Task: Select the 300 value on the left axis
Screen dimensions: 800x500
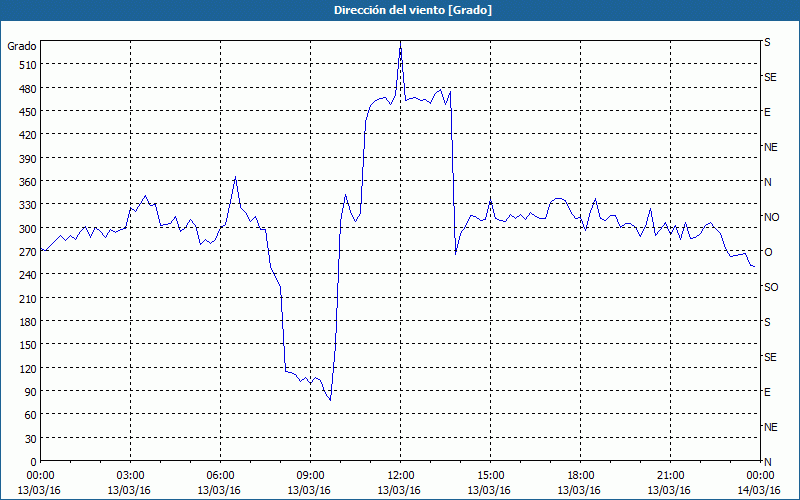Action: 28,229
